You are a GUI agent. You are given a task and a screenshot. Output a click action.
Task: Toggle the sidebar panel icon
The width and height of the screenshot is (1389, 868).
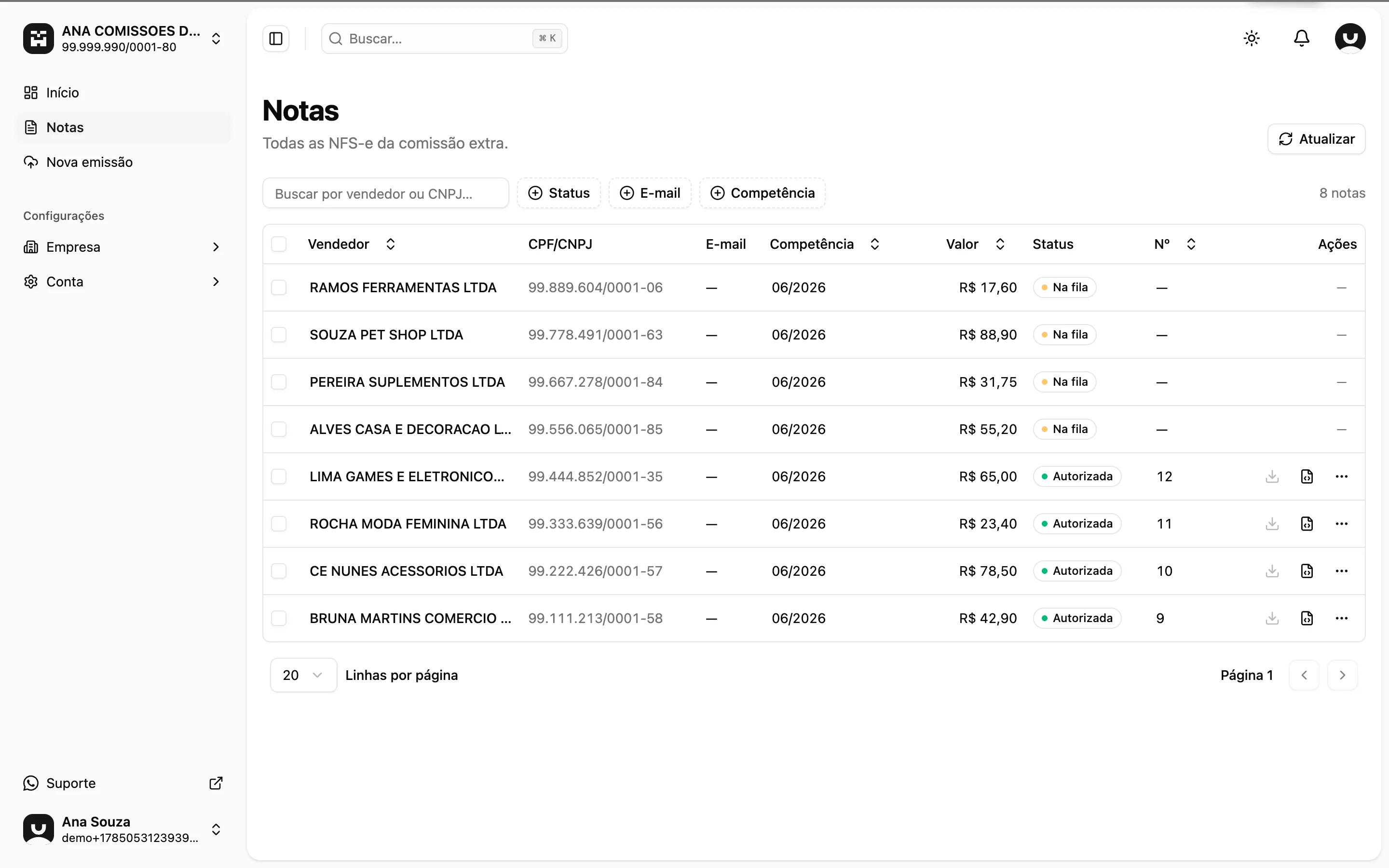click(x=276, y=39)
